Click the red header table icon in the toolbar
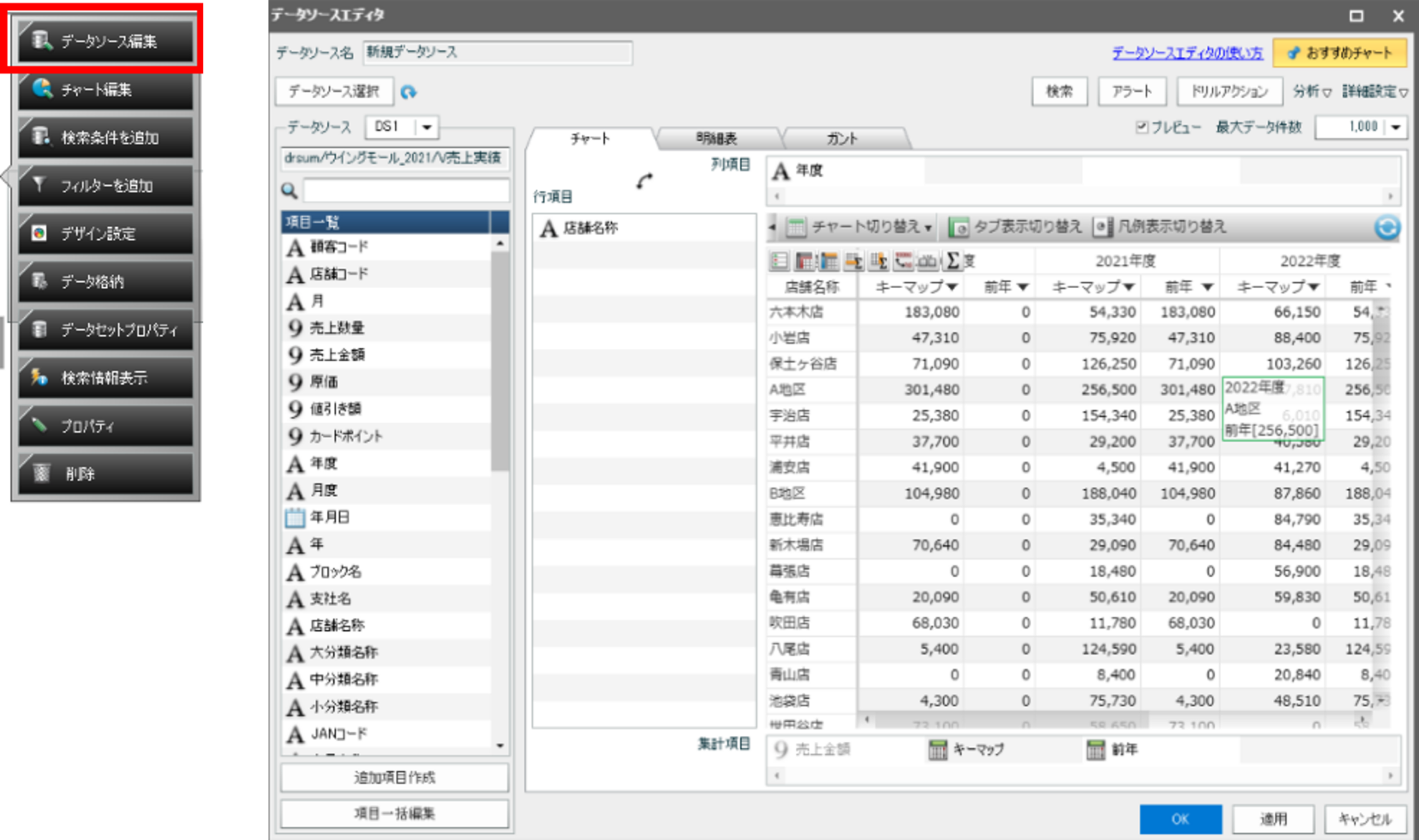This screenshot has height=840, width=1419. [x=804, y=261]
